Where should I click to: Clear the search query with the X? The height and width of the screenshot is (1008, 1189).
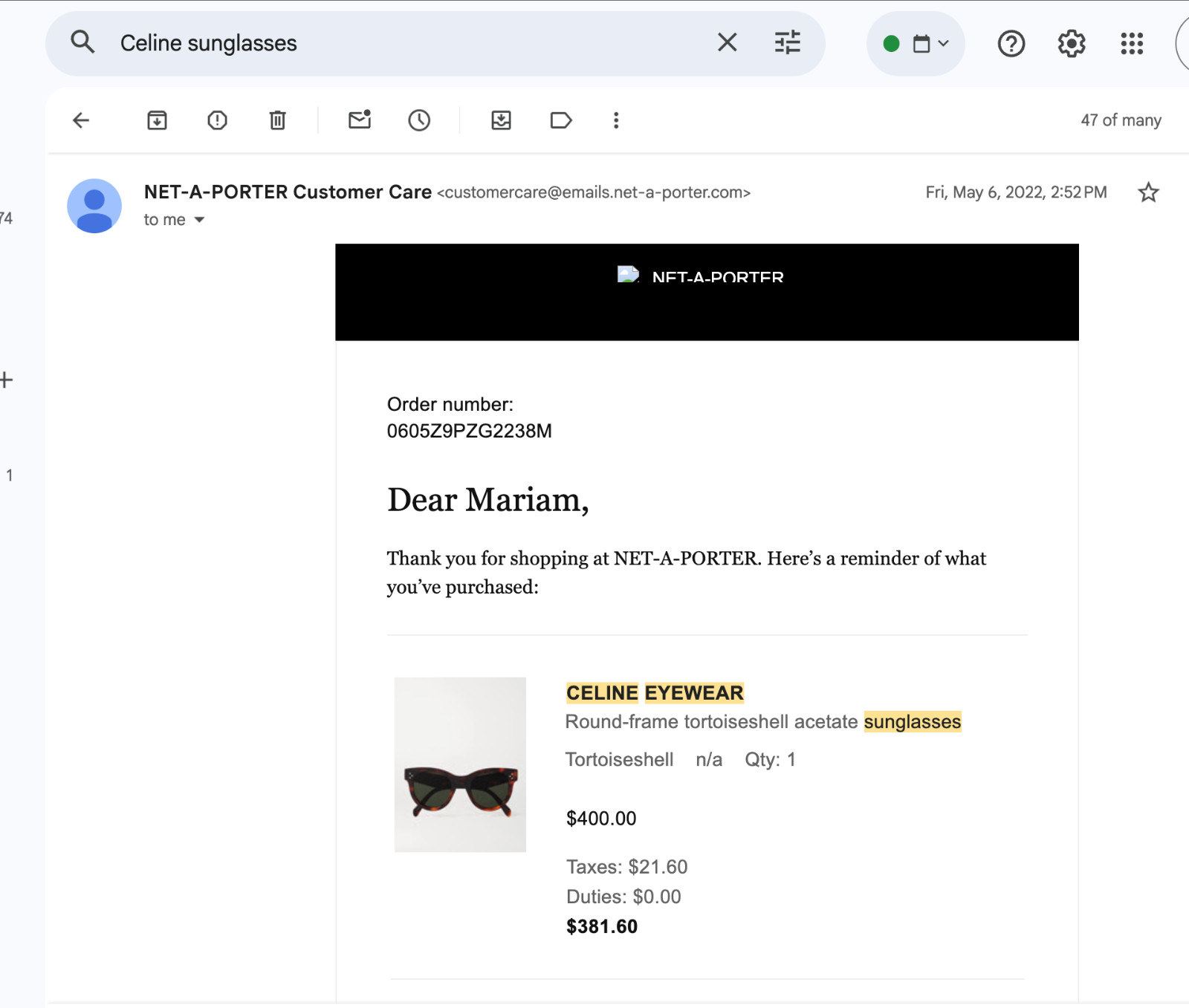click(x=727, y=42)
